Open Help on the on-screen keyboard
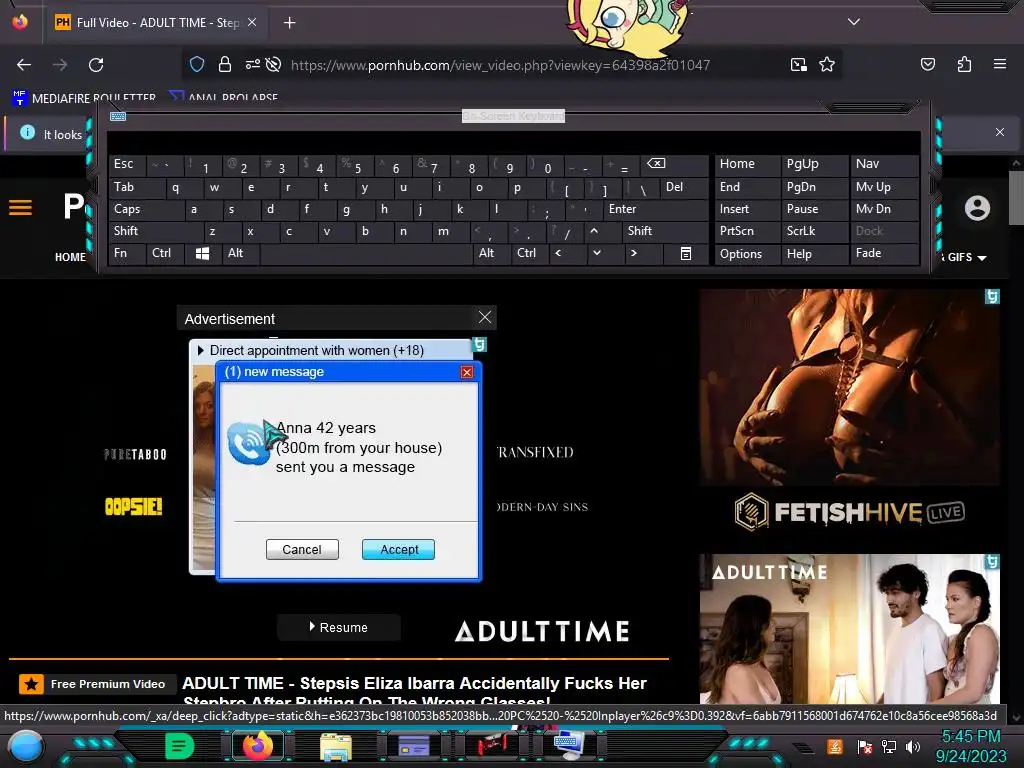1024x768 pixels. pyautogui.click(x=814, y=253)
